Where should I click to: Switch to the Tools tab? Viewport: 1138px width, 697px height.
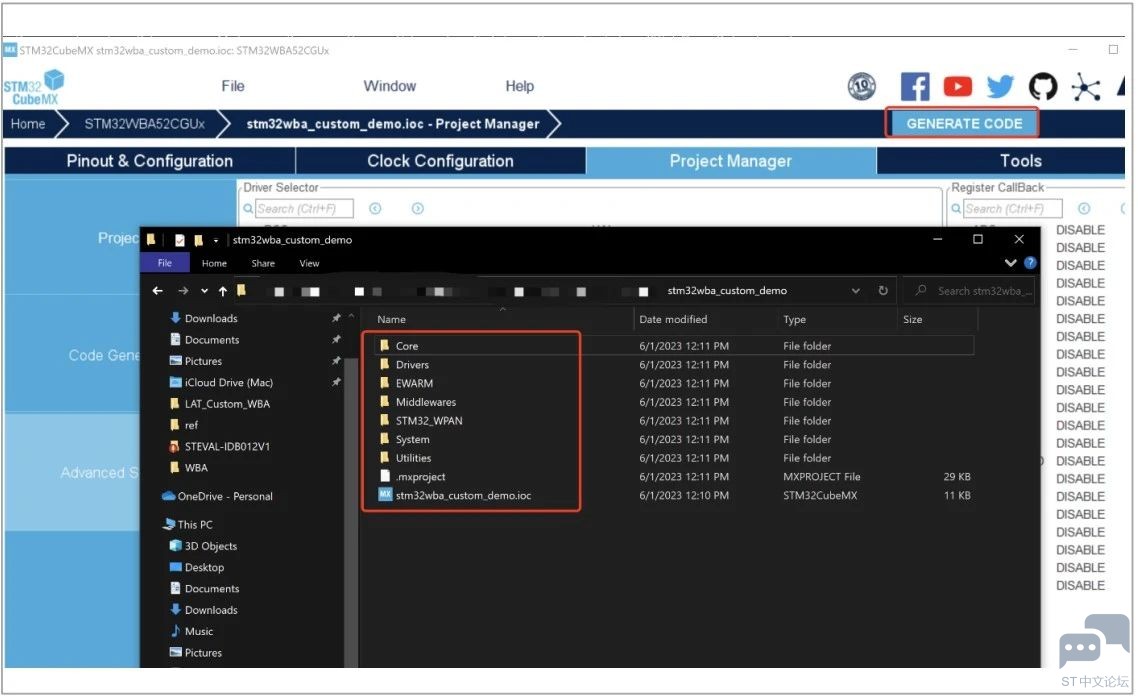coord(1020,161)
